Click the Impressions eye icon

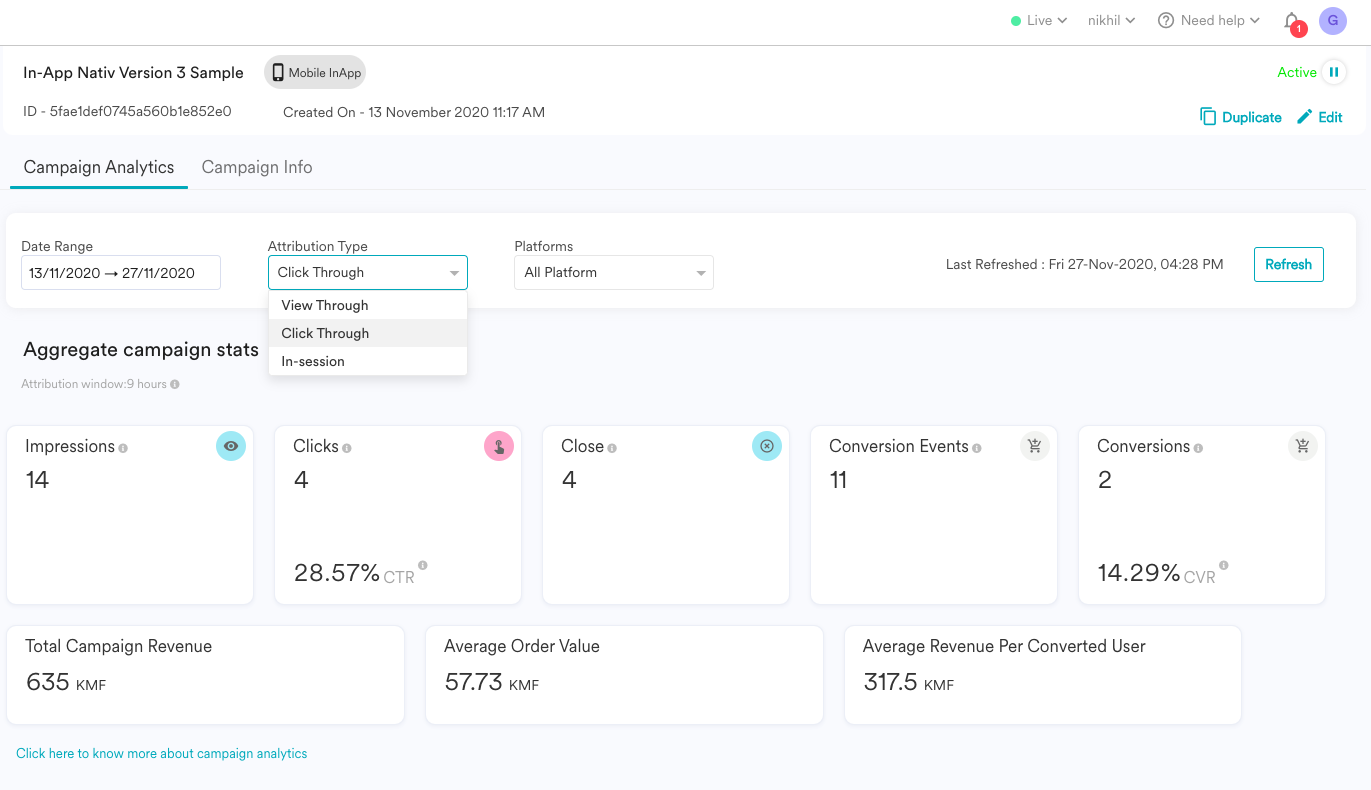[231, 446]
